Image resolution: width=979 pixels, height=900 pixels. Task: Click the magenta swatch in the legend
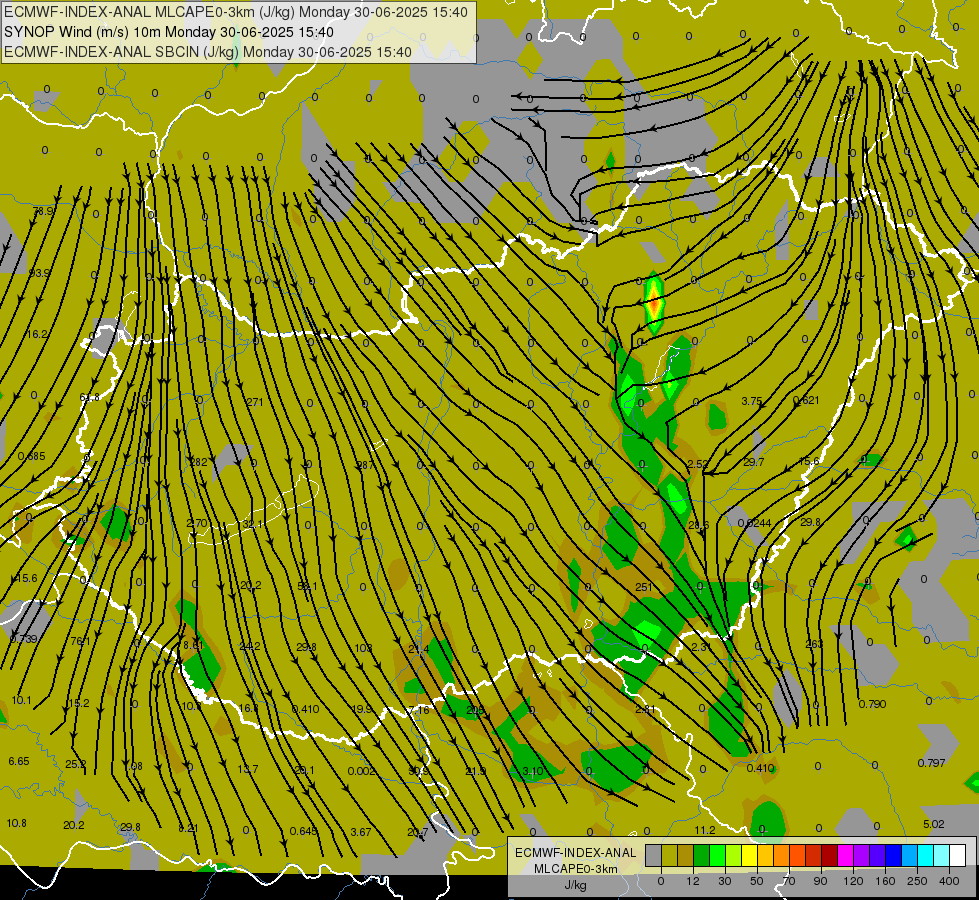(846, 856)
